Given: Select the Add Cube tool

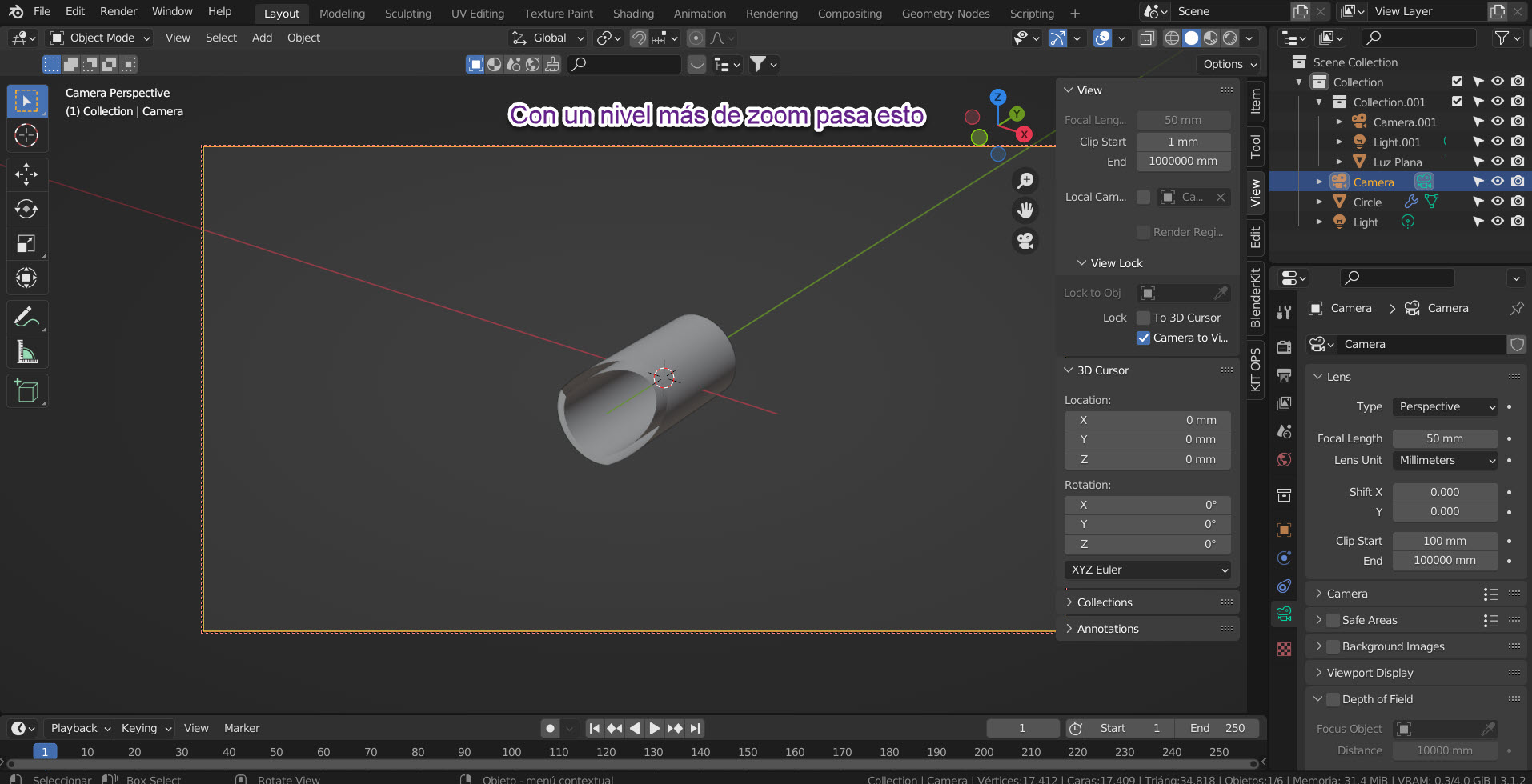Looking at the screenshot, I should pos(26,391).
